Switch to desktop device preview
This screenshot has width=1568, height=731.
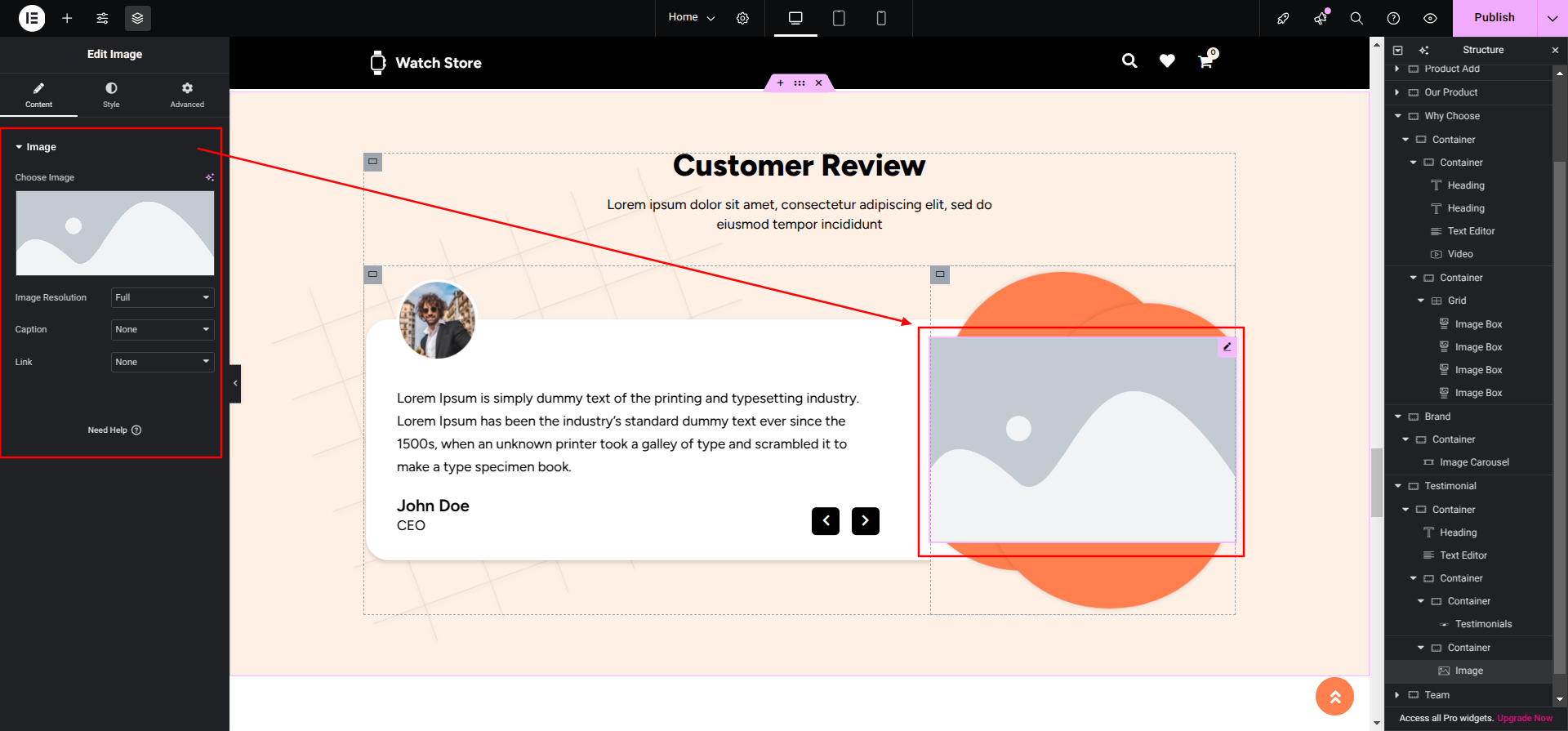pyautogui.click(x=795, y=18)
